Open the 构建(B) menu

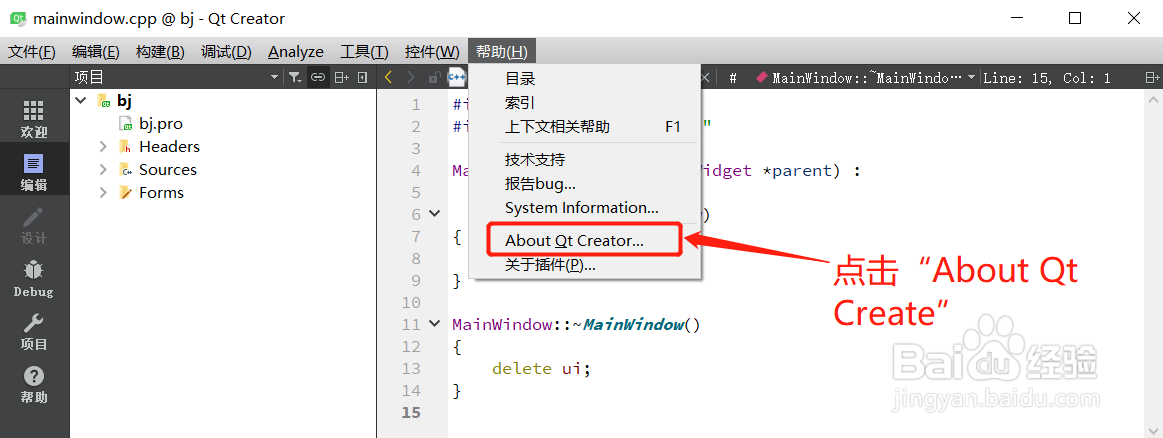point(160,52)
